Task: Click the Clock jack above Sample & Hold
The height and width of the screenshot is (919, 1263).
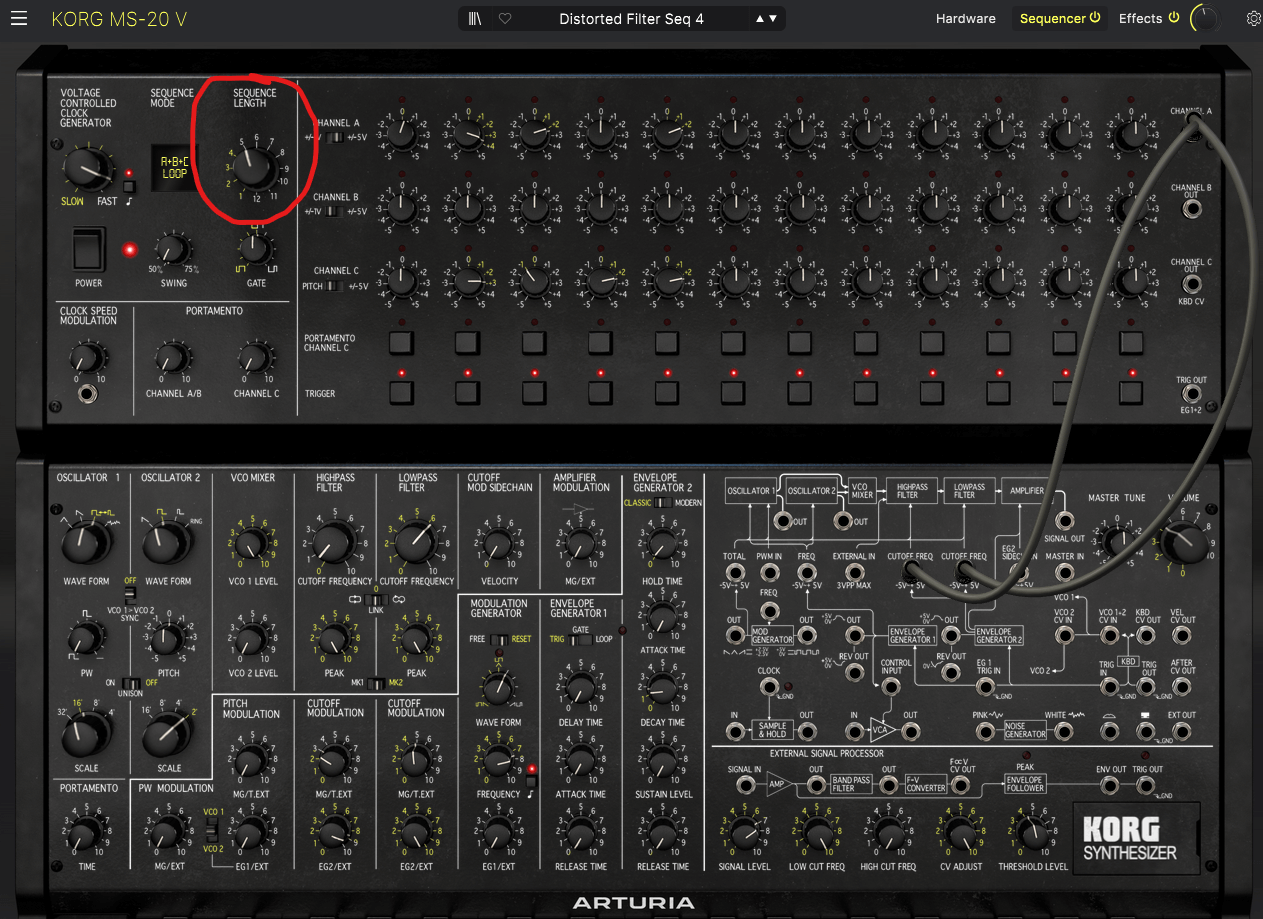Action: click(769, 687)
